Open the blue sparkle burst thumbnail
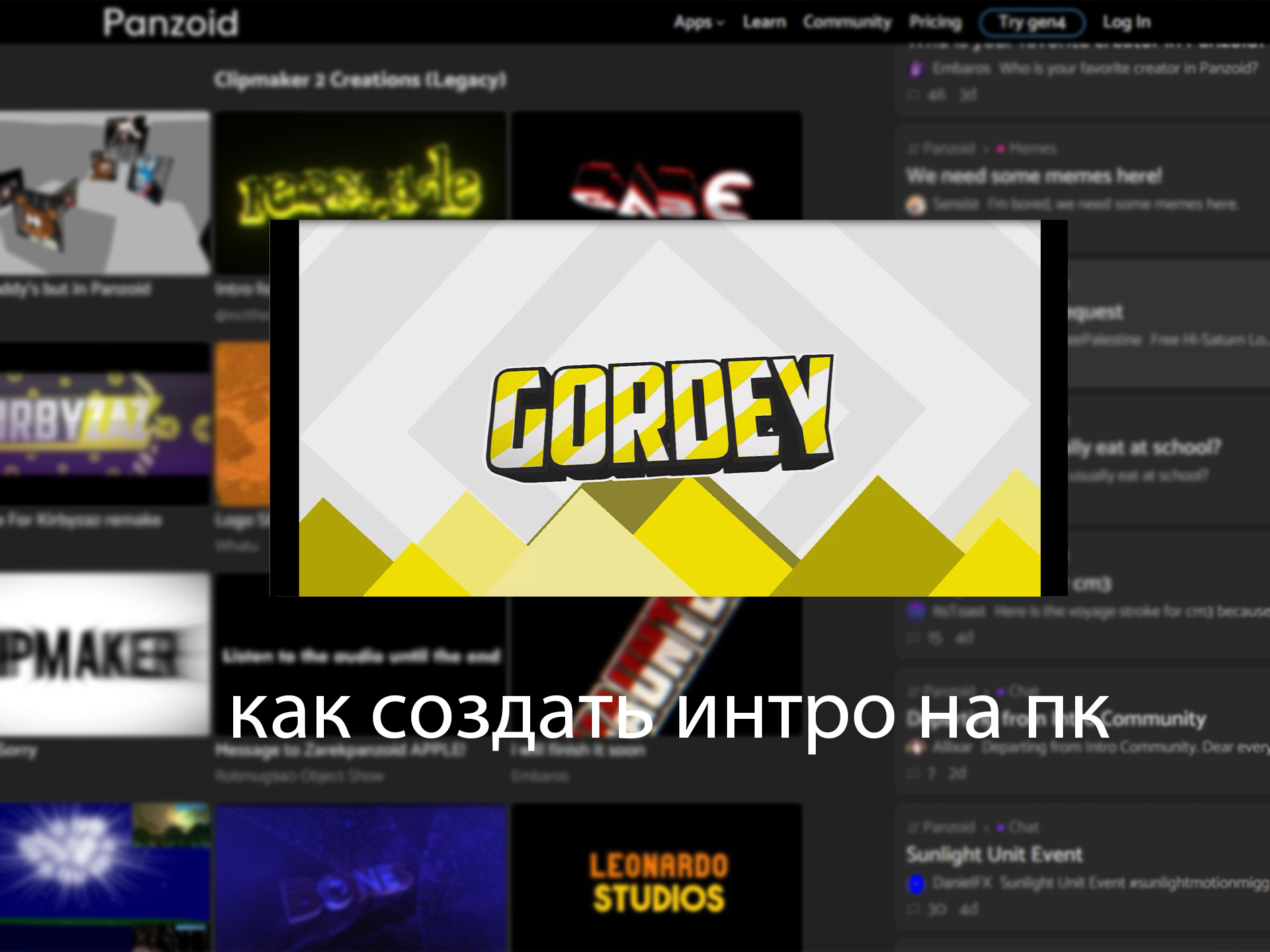Viewport: 1270px width, 952px height. click(105, 877)
